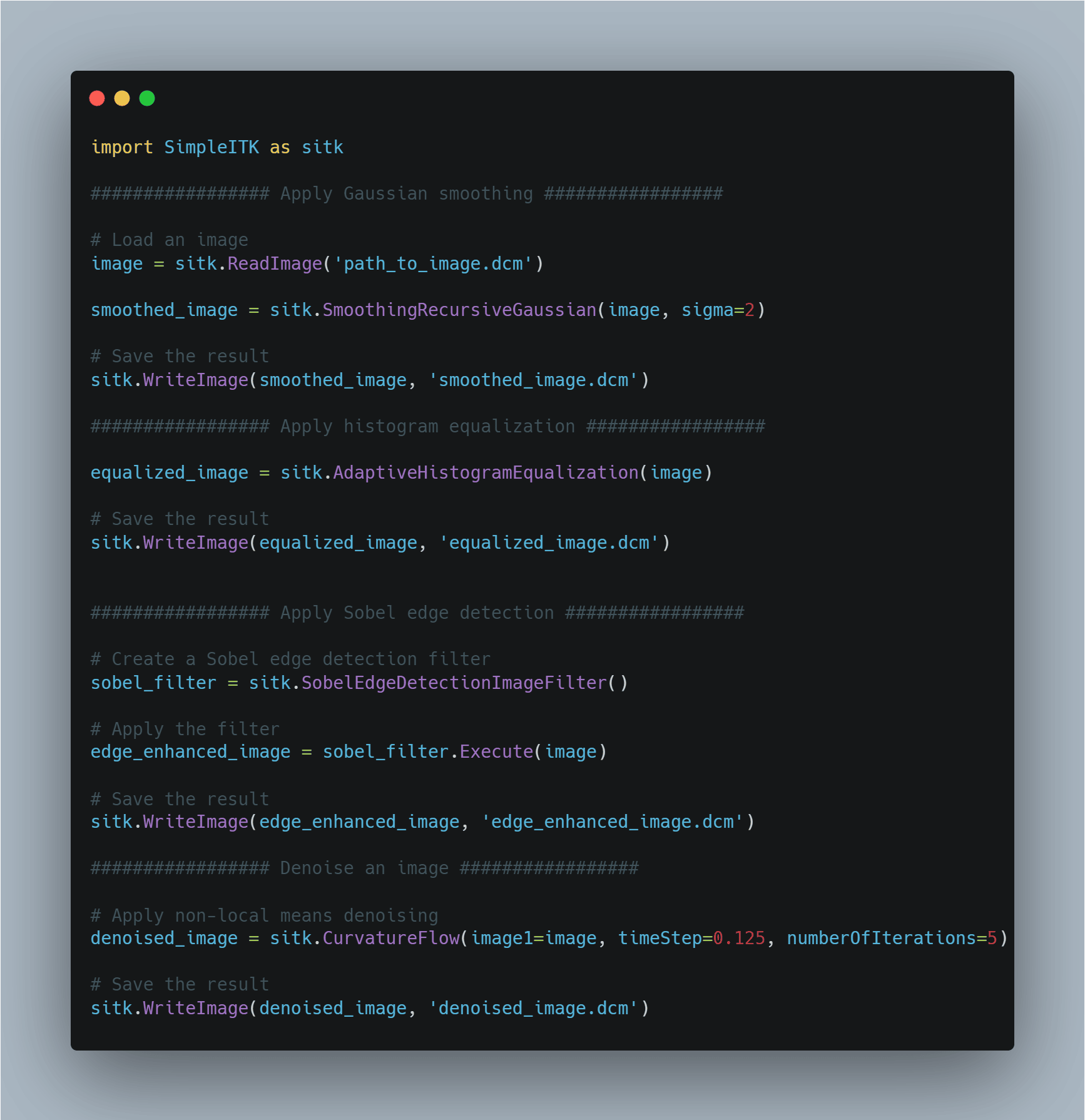Click numberOfIterations parameter name
This screenshot has height=1120, width=1085.
pos(881,939)
